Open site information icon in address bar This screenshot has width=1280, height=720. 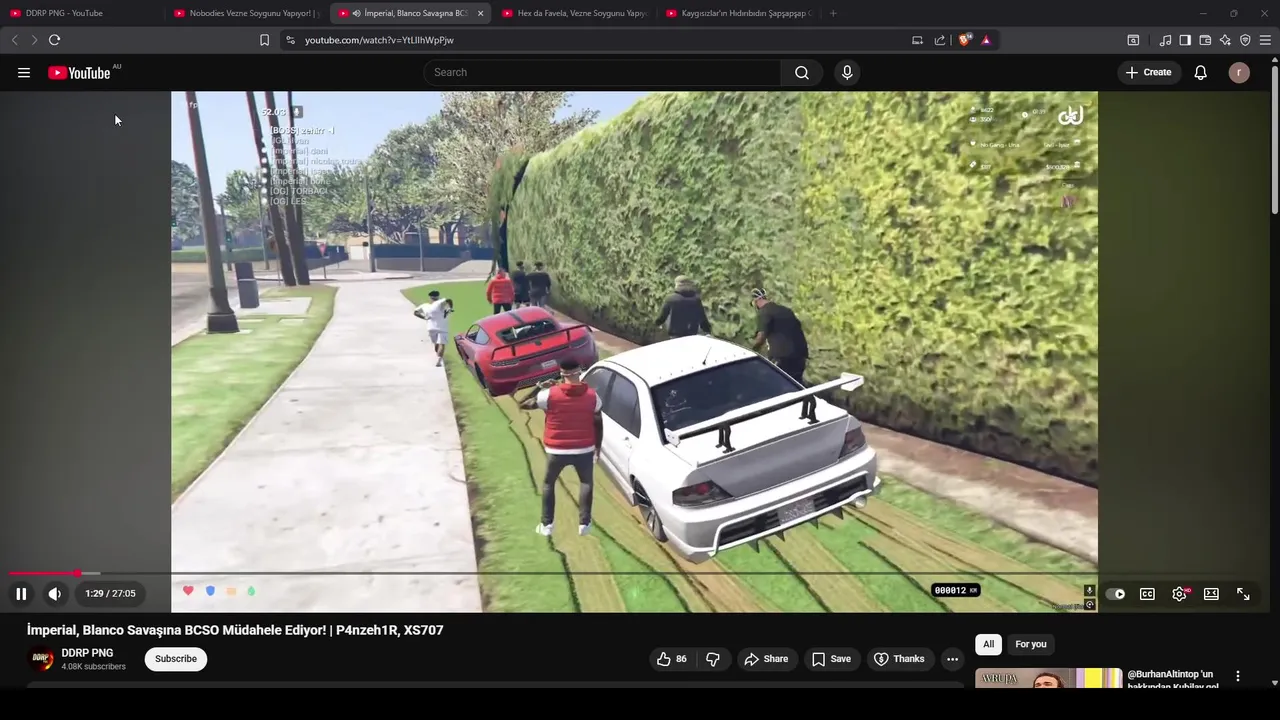[290, 40]
